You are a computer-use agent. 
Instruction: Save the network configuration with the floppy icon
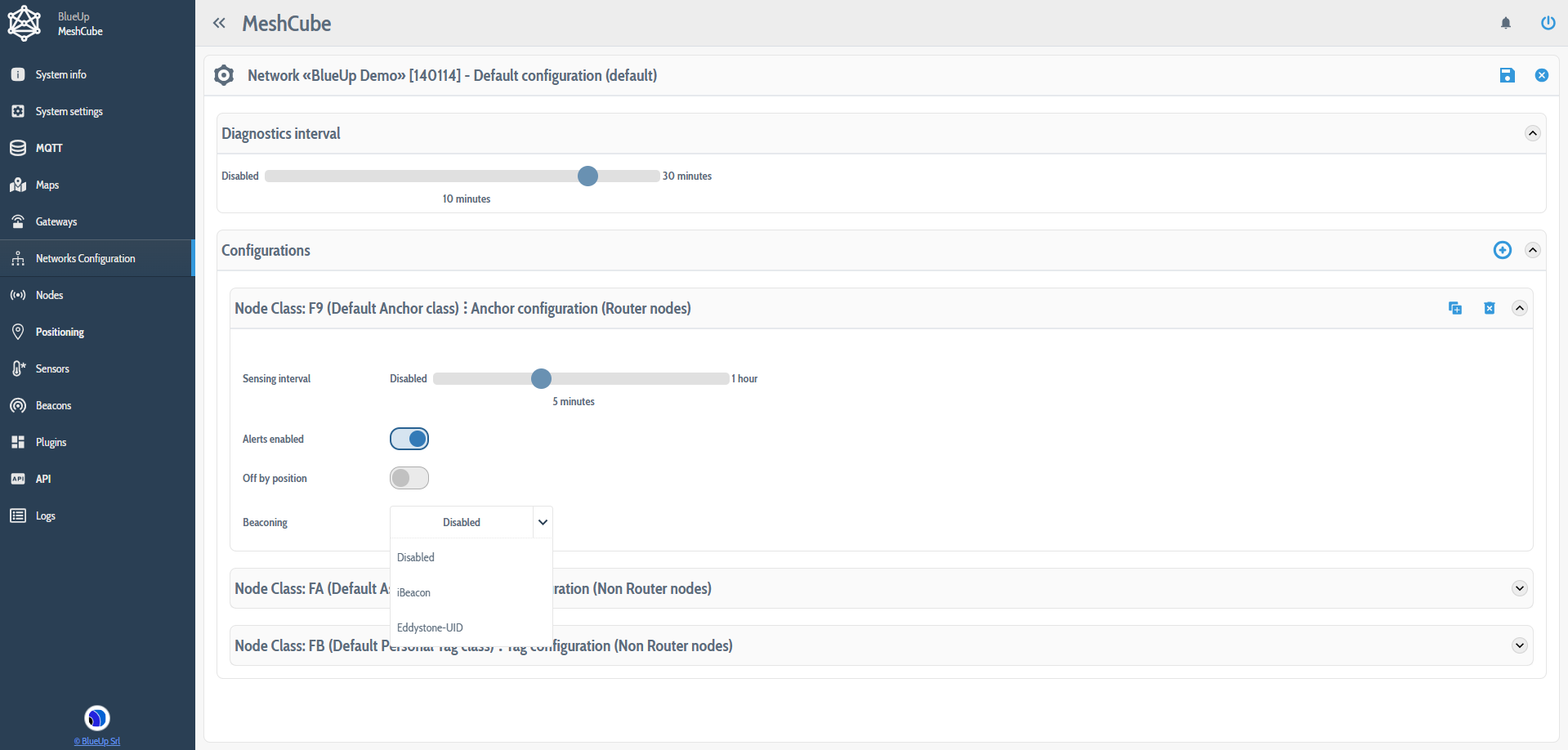point(1508,75)
